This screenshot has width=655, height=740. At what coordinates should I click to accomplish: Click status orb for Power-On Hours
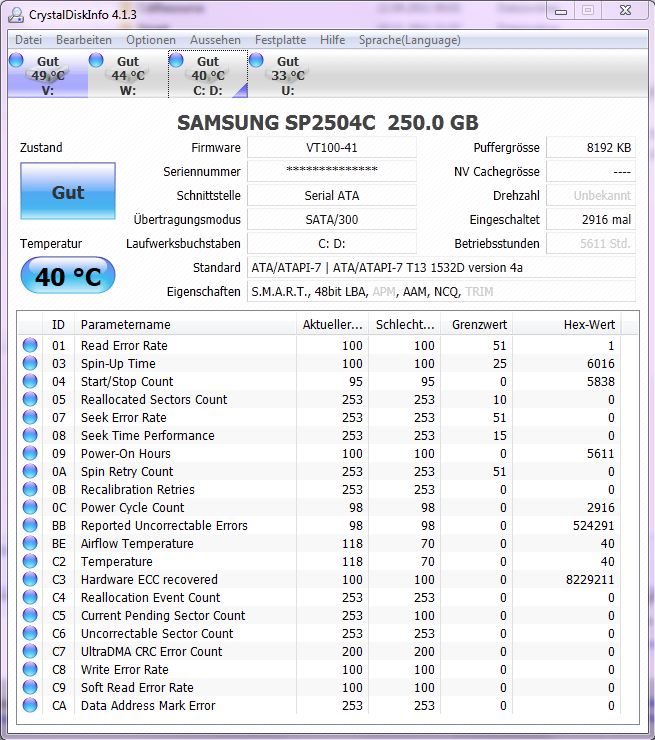[x=30, y=453]
